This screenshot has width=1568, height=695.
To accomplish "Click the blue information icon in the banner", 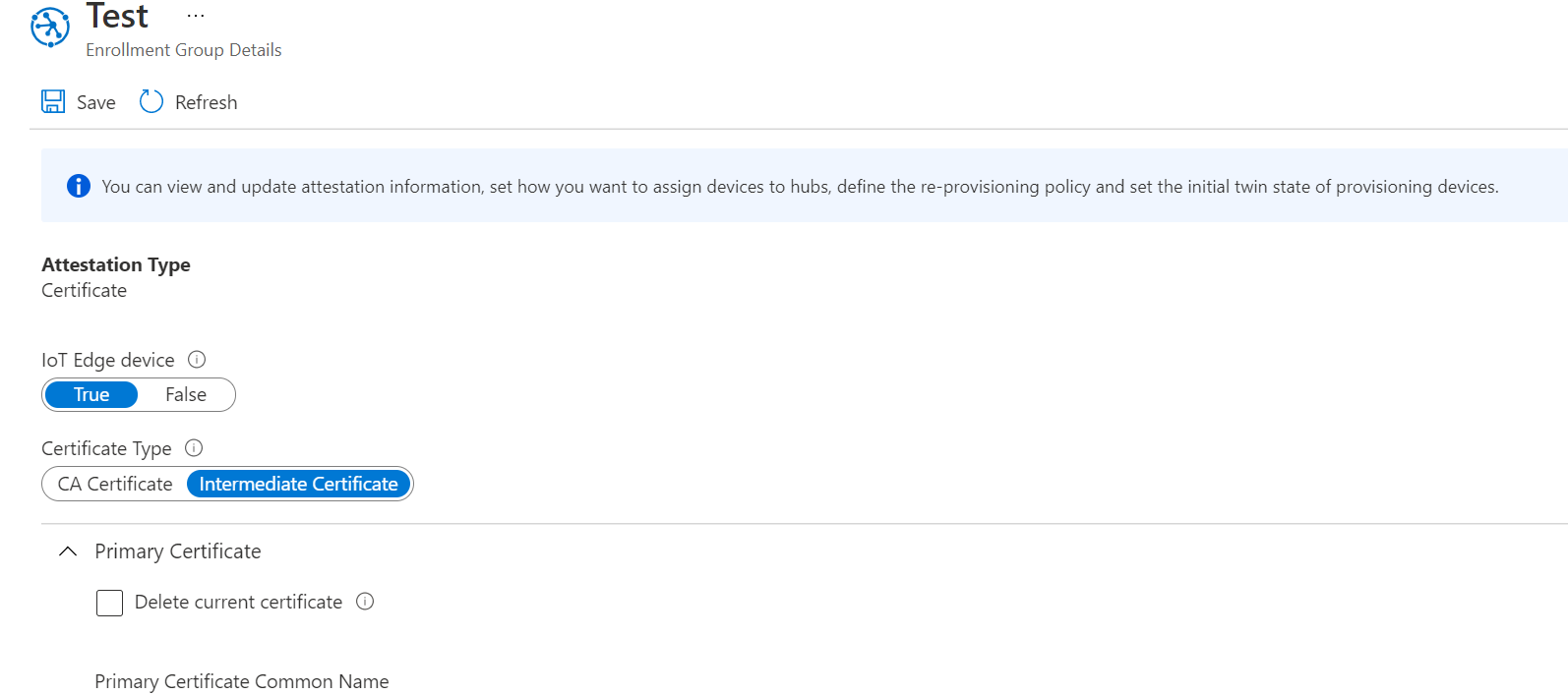I will pos(77,185).
